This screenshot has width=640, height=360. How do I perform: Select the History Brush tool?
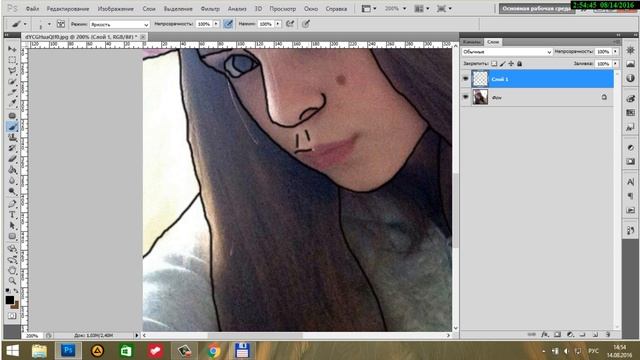point(12,148)
